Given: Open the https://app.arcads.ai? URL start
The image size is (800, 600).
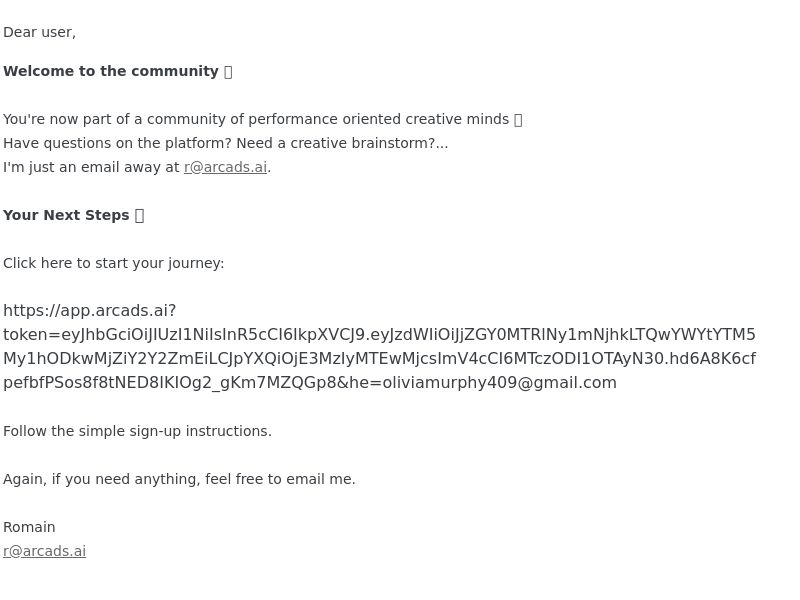Looking at the screenshot, I should pos(90,310).
